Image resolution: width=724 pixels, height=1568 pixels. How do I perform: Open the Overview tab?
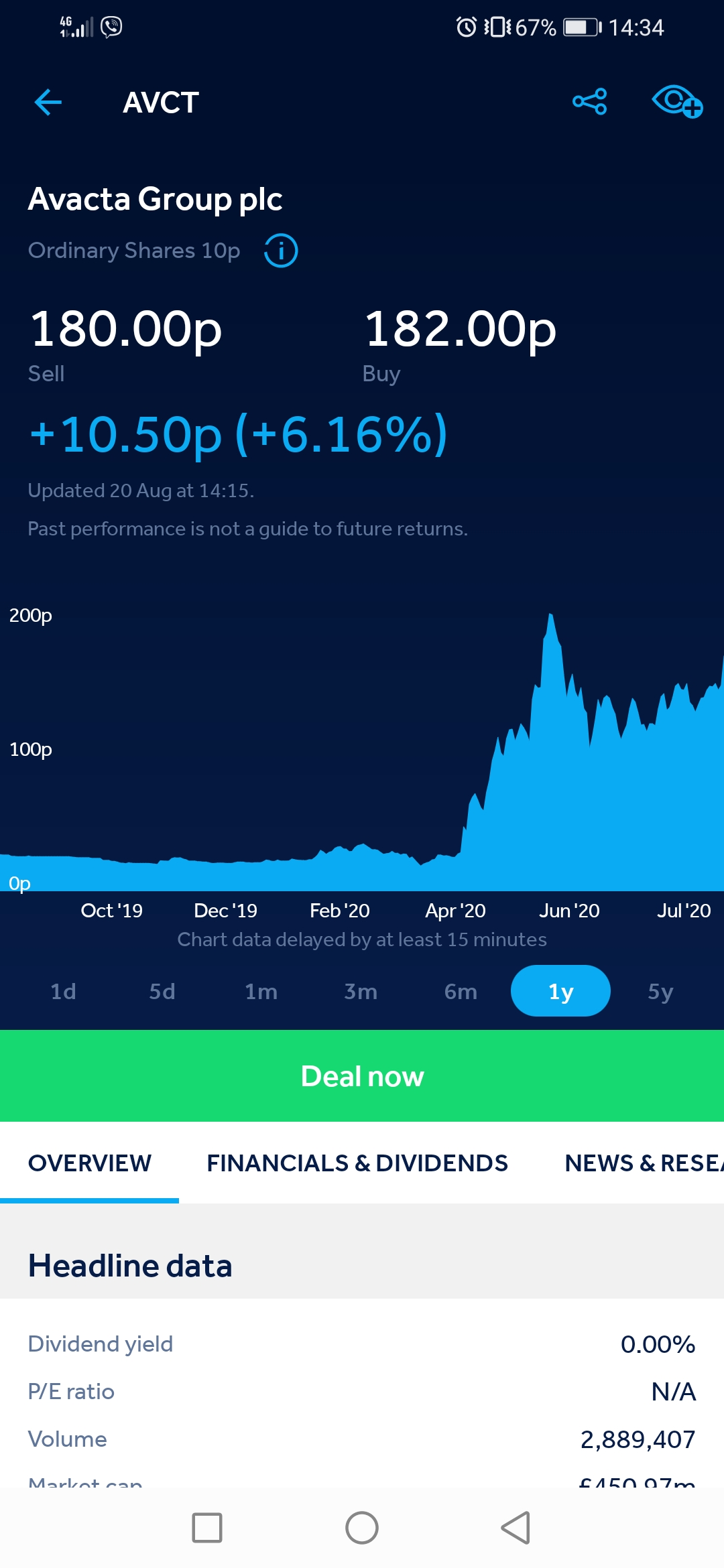click(x=90, y=1163)
